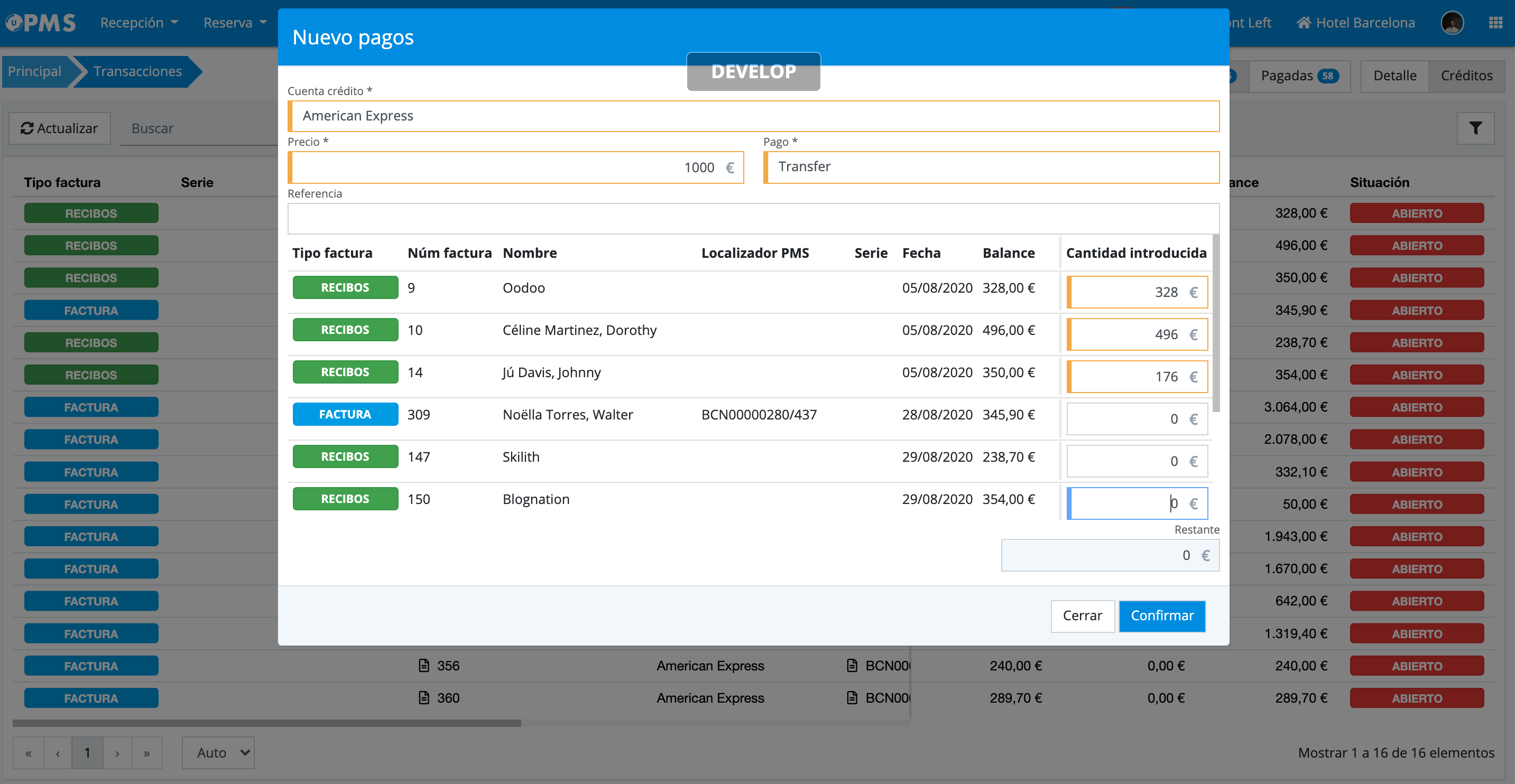Click ABIERTO status for 289,70 € row
This screenshot has width=1515, height=784.
1417,698
